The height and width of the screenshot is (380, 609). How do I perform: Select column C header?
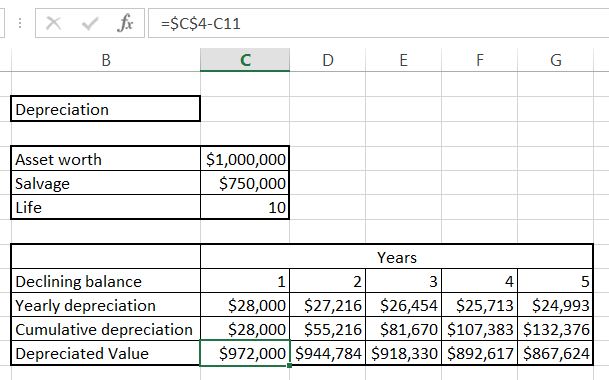coord(245,60)
